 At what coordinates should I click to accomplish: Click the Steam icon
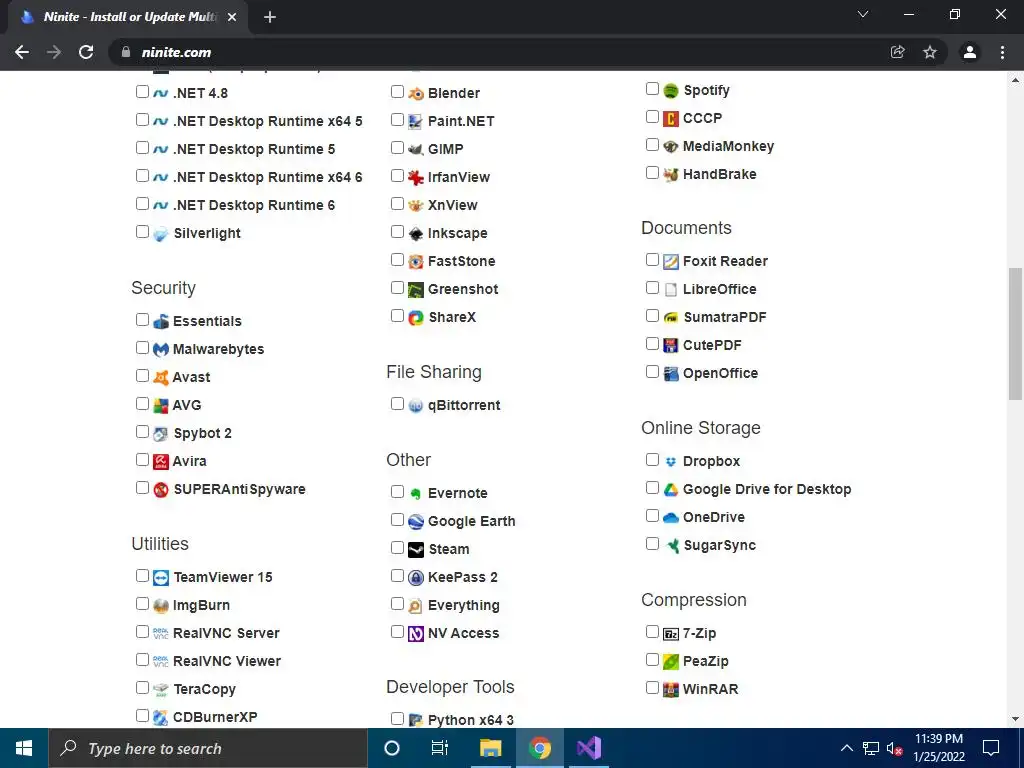(x=416, y=550)
